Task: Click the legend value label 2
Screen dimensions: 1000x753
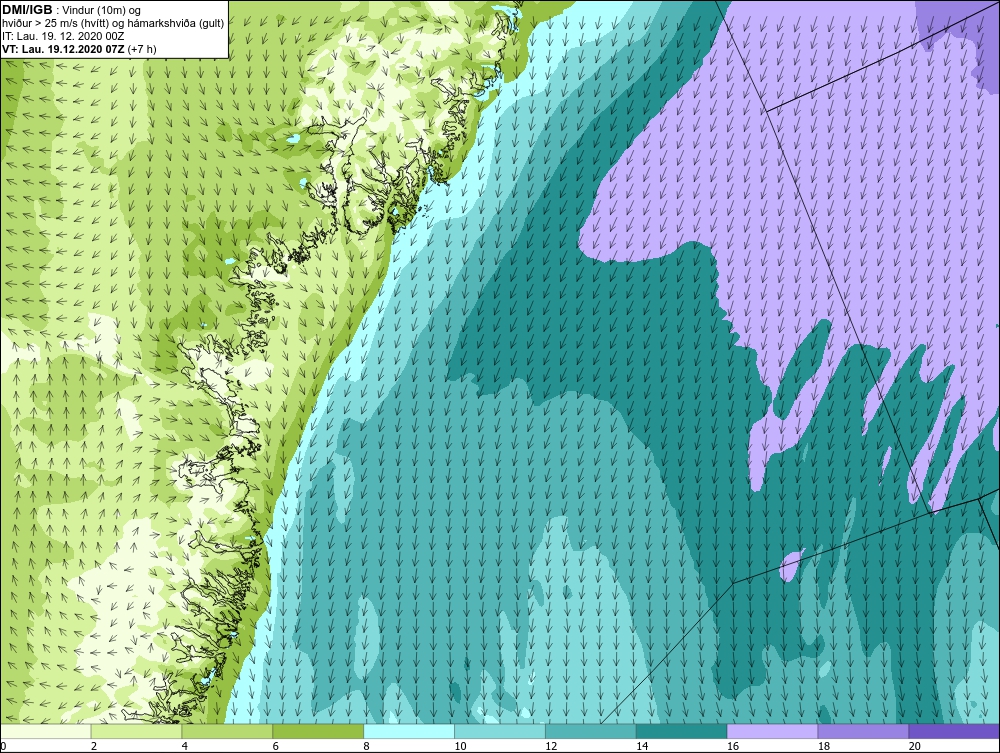Action: pyautogui.click(x=94, y=746)
